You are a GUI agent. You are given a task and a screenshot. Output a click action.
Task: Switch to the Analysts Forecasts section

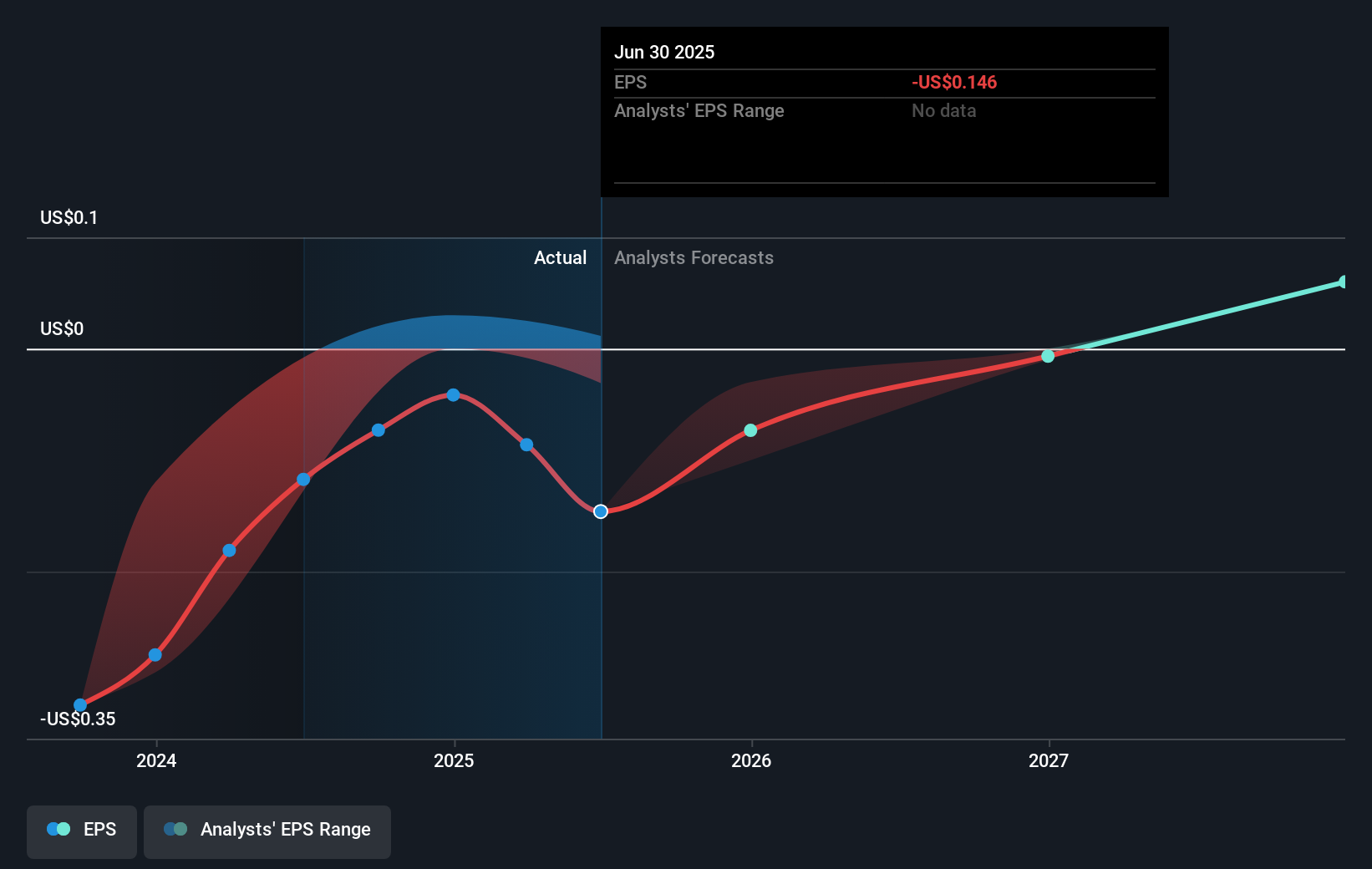pos(694,258)
